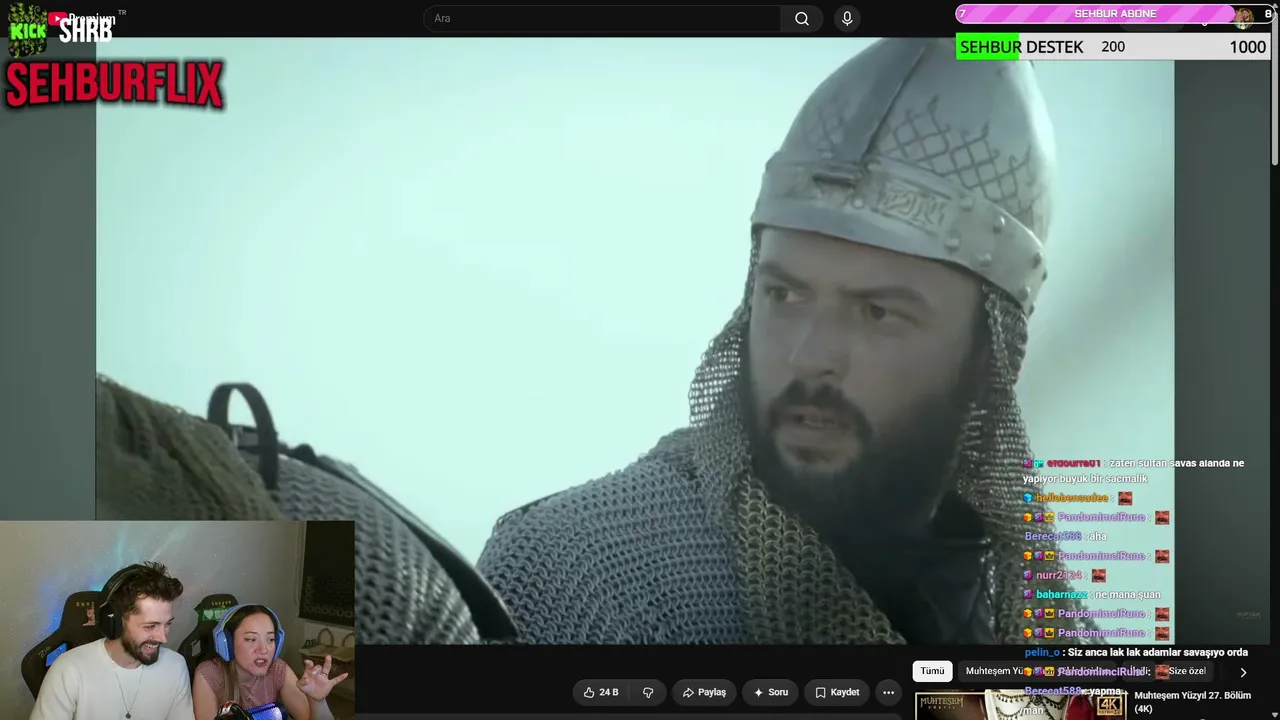Save the video using Kaydet
The width and height of the screenshot is (1280, 720).
(837, 692)
